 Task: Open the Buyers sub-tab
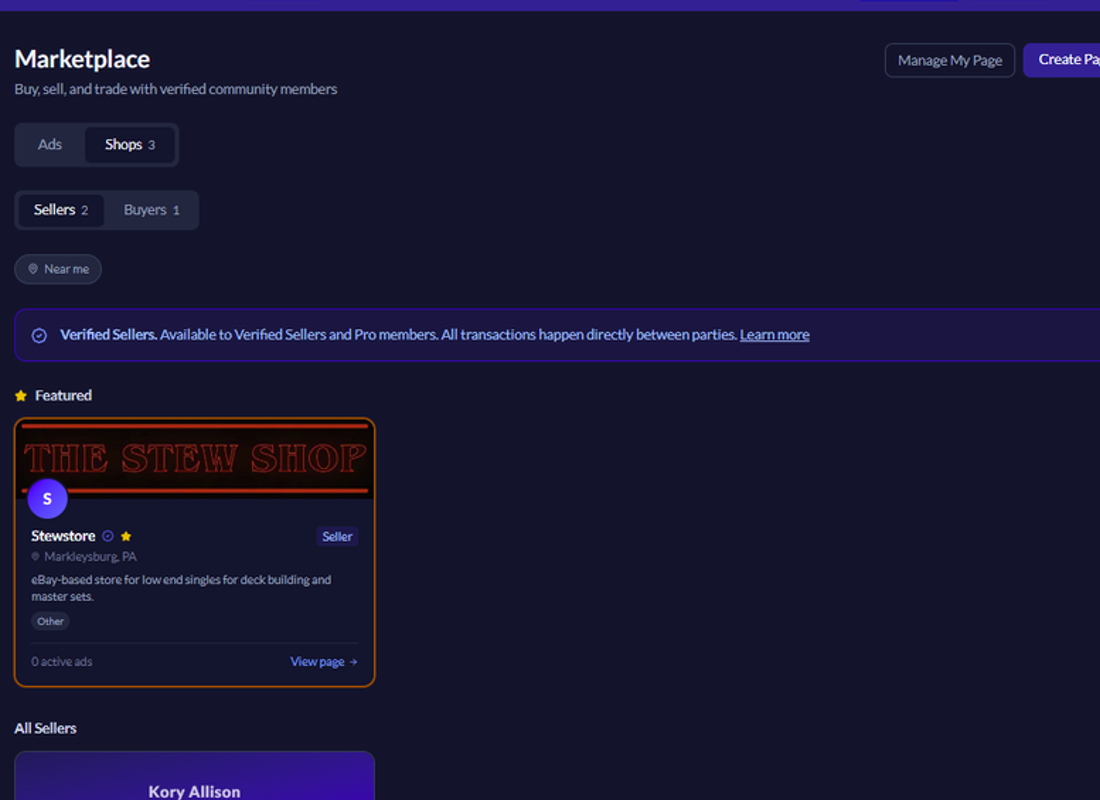point(152,210)
